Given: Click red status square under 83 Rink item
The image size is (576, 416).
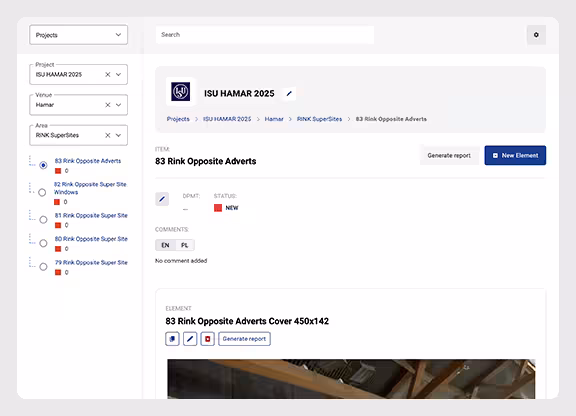Looking at the screenshot, I should click(58, 171).
